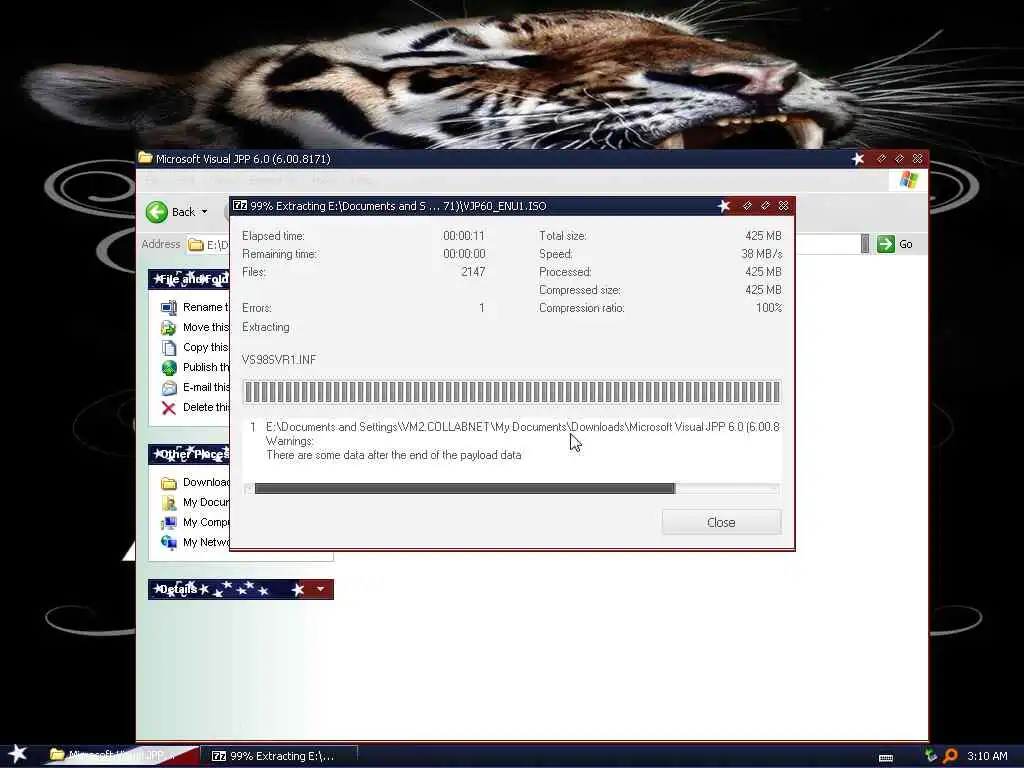Click the Windows flag logo in Explorer
Viewport: 1024px width, 768px height.
coord(909,180)
